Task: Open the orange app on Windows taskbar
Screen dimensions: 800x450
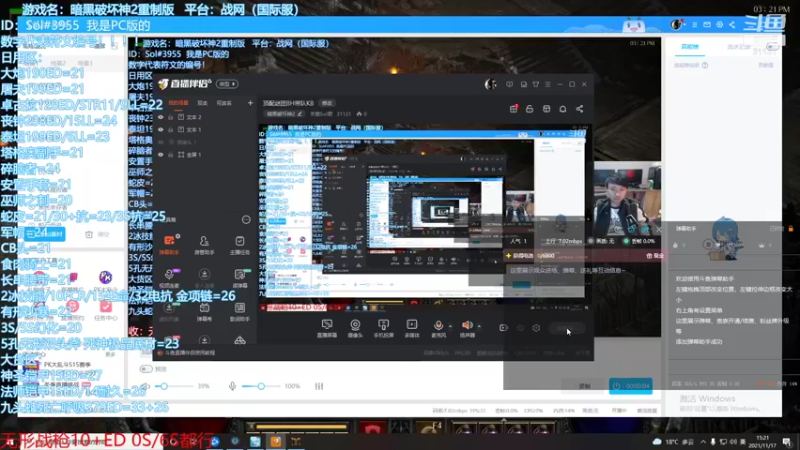Action: pos(276,441)
